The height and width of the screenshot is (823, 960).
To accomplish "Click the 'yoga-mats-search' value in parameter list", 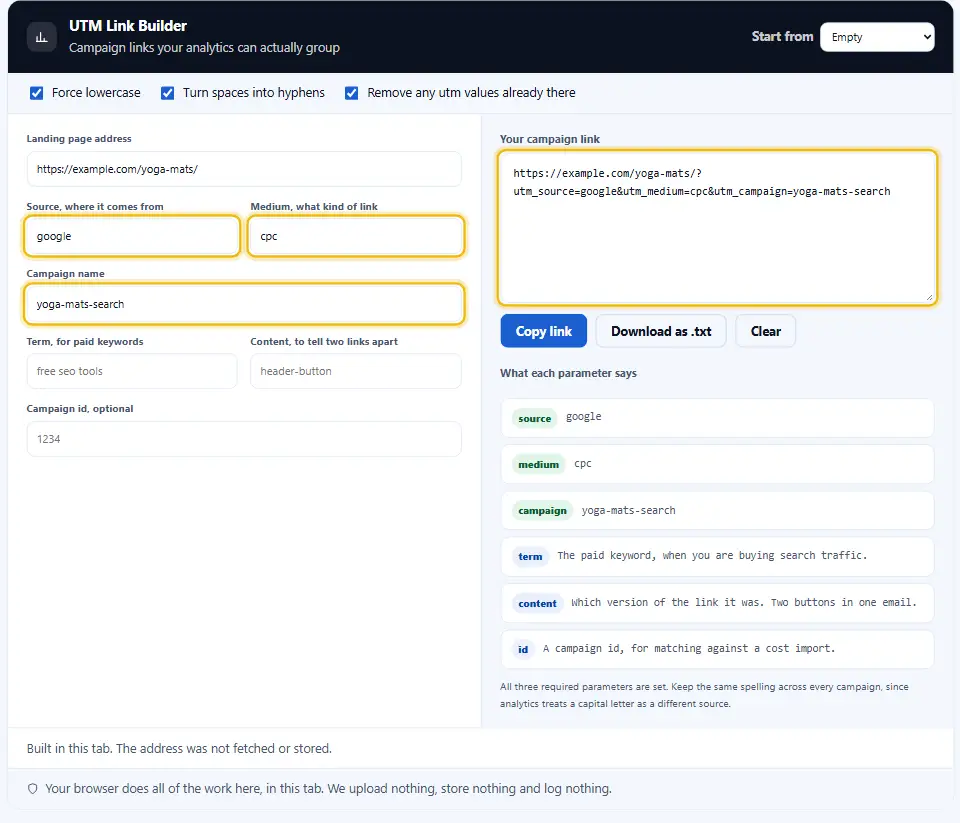I will (628, 511).
